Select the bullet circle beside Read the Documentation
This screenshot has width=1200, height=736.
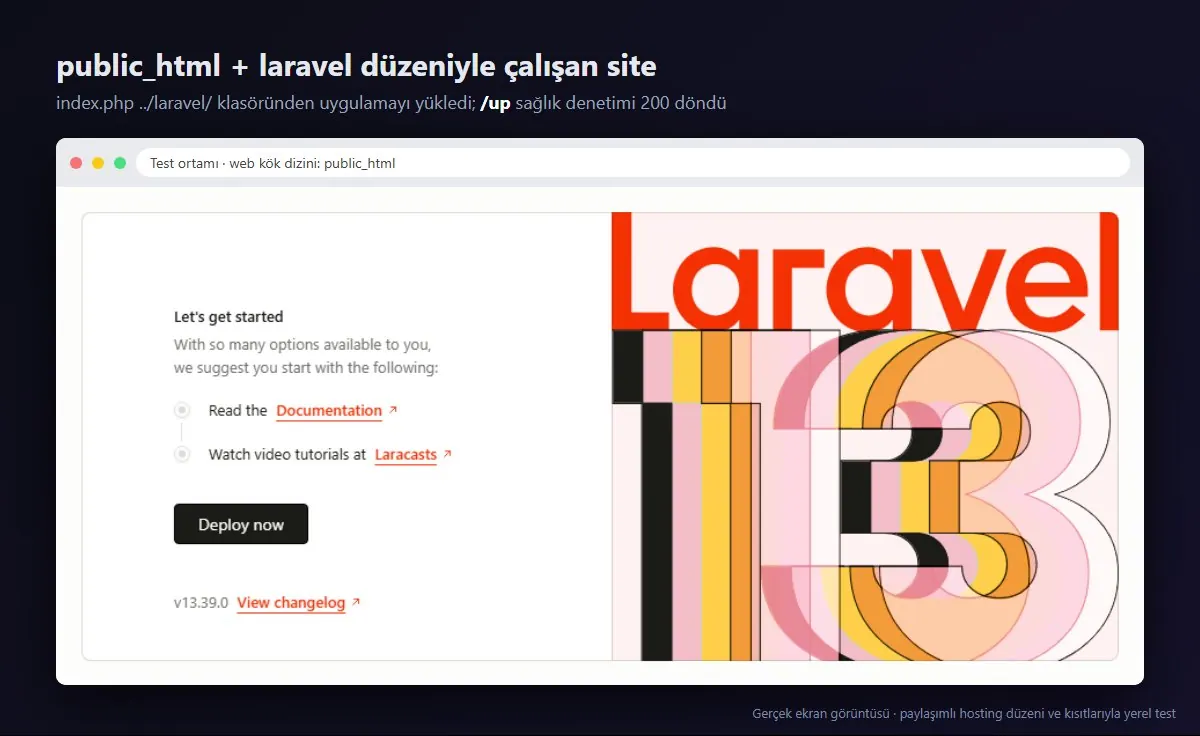(x=182, y=410)
